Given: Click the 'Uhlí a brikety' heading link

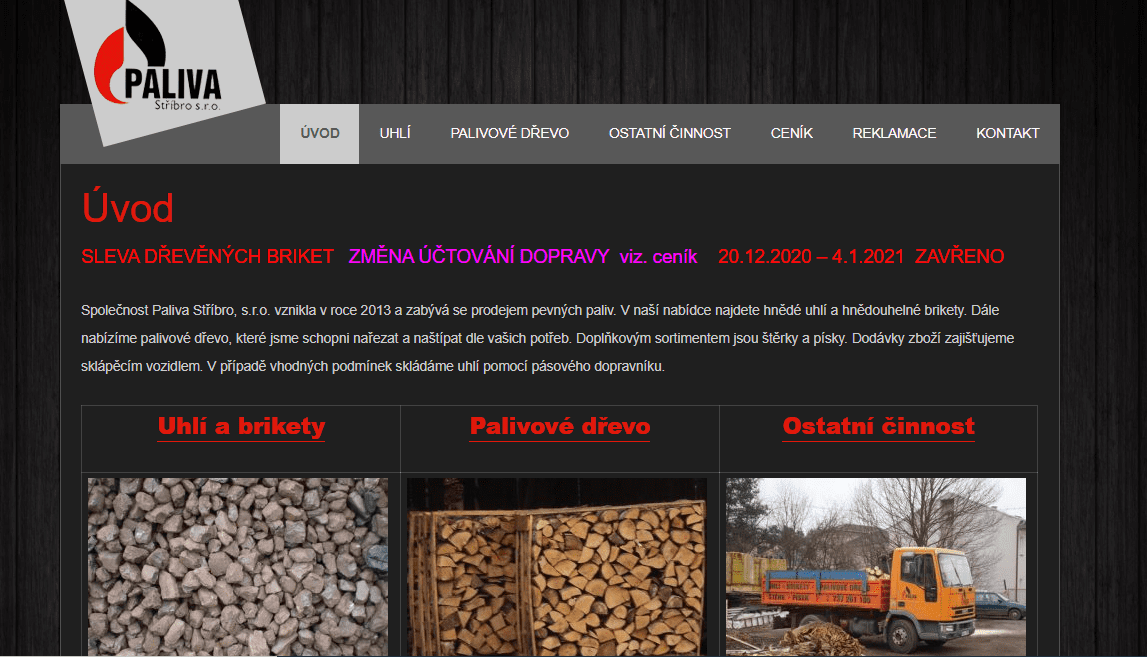Looking at the screenshot, I should coord(241,427).
